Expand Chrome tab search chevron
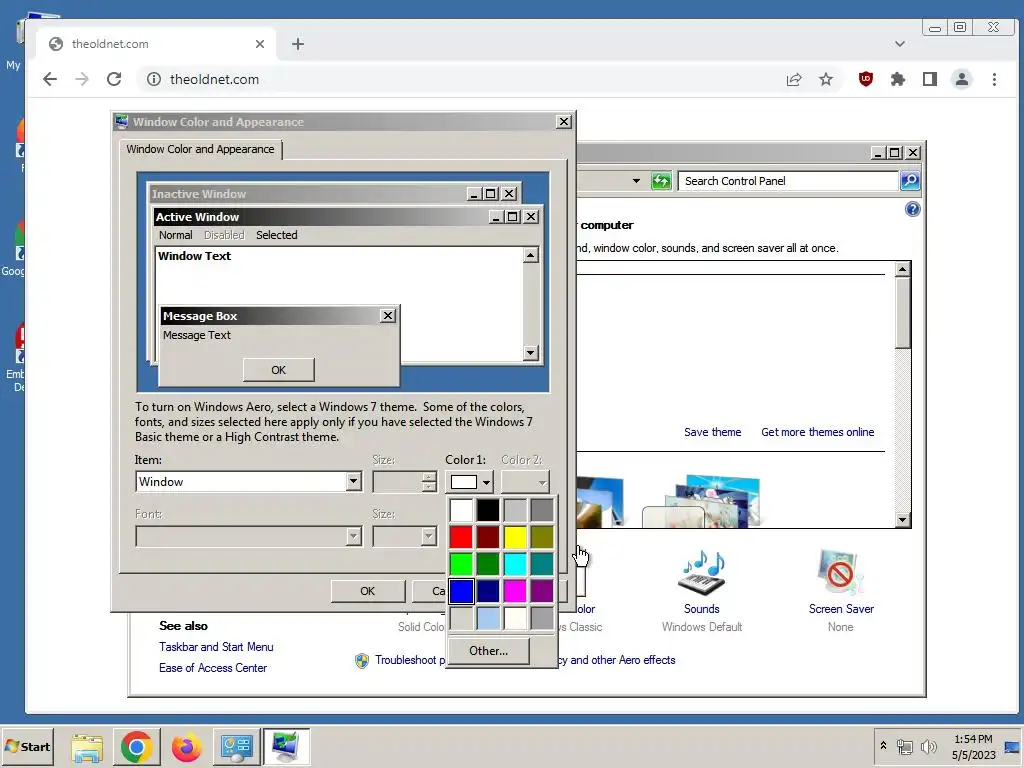The height and width of the screenshot is (768, 1024). pos(900,44)
